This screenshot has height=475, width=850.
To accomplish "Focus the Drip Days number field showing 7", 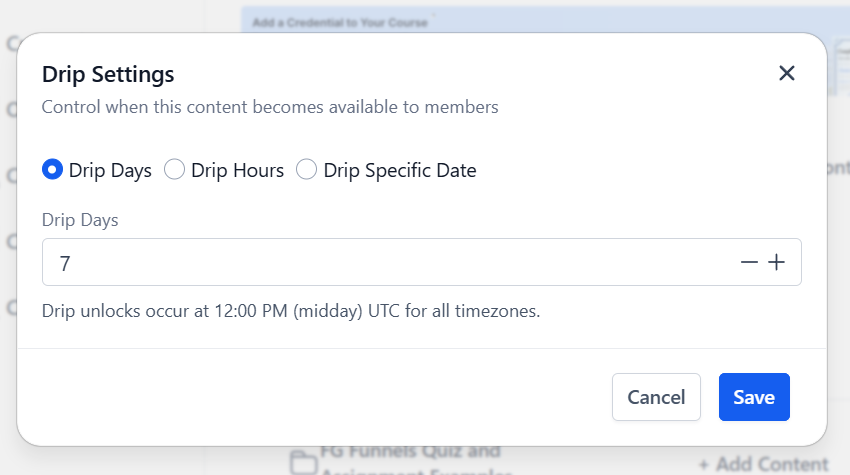I will coord(388,262).
